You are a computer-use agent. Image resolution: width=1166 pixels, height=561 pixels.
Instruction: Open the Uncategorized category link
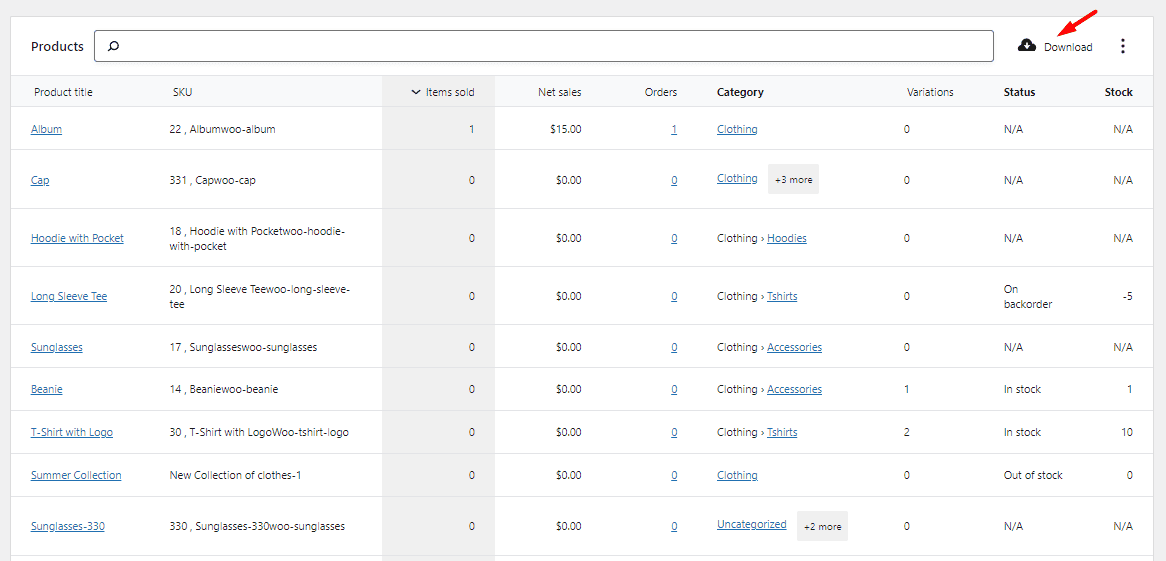coord(752,524)
